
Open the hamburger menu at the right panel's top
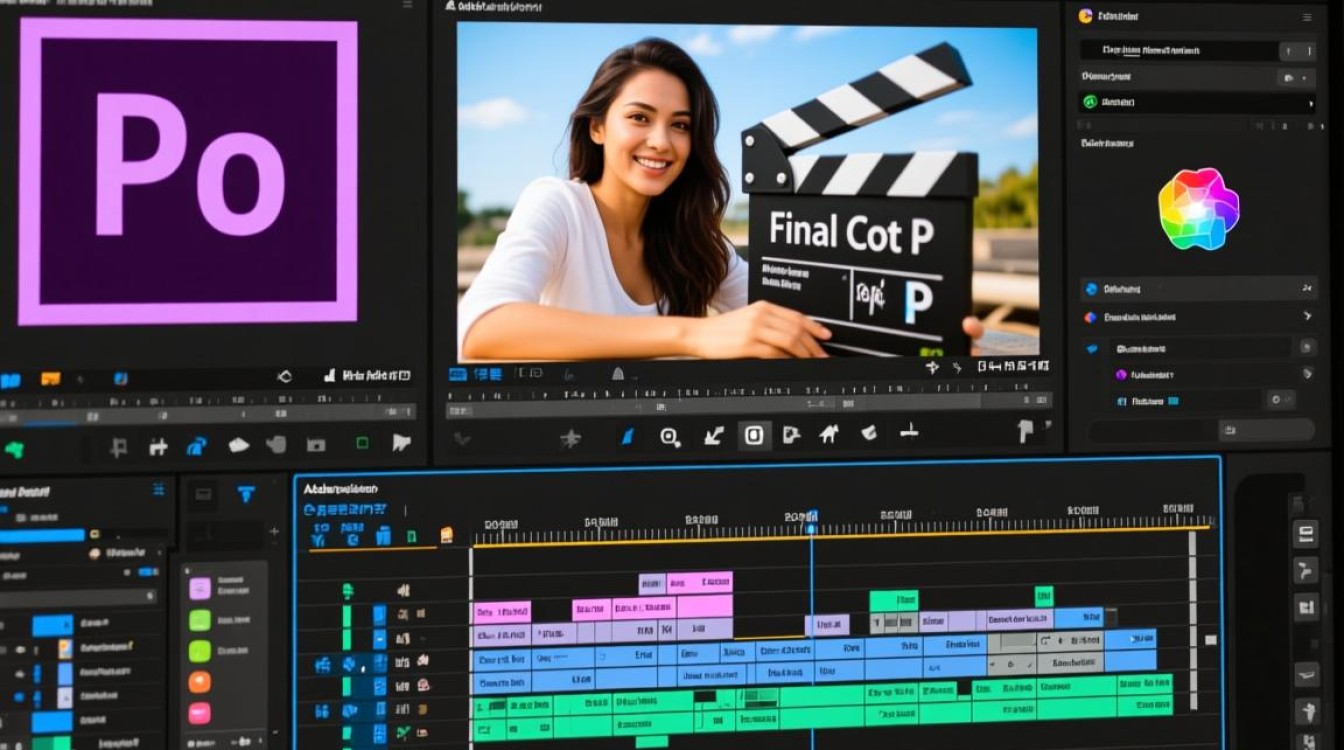(x=1306, y=16)
